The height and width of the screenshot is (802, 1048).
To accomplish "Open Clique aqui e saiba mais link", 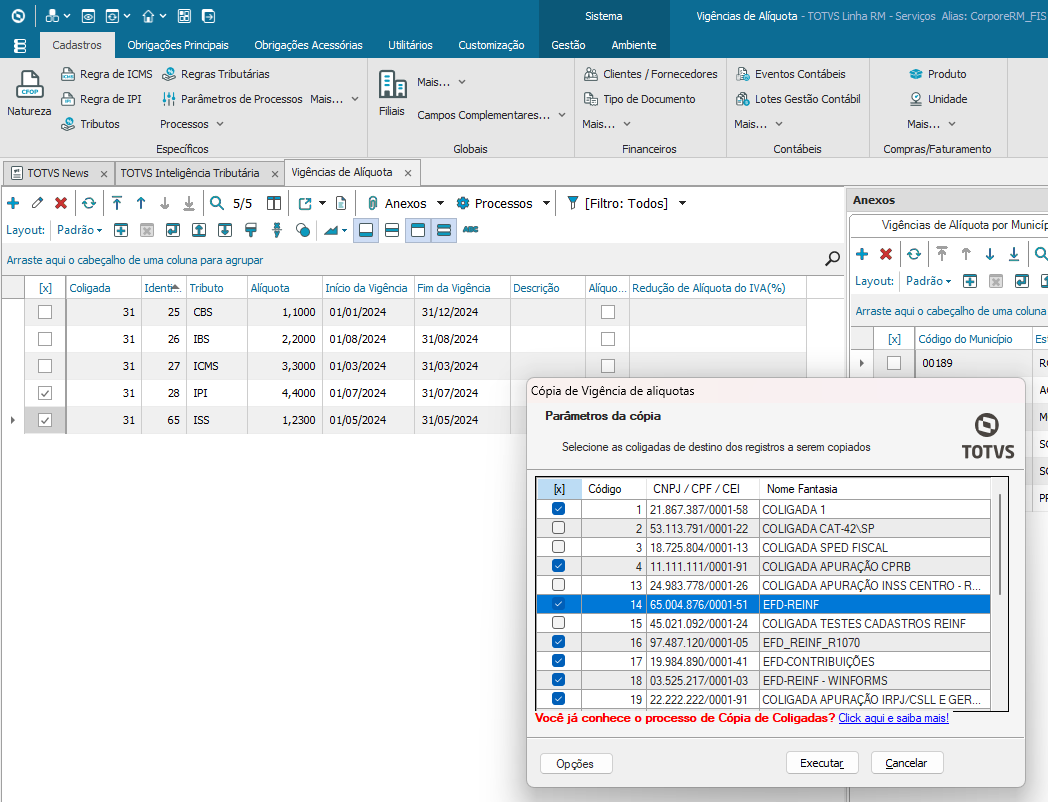I will pos(894,718).
